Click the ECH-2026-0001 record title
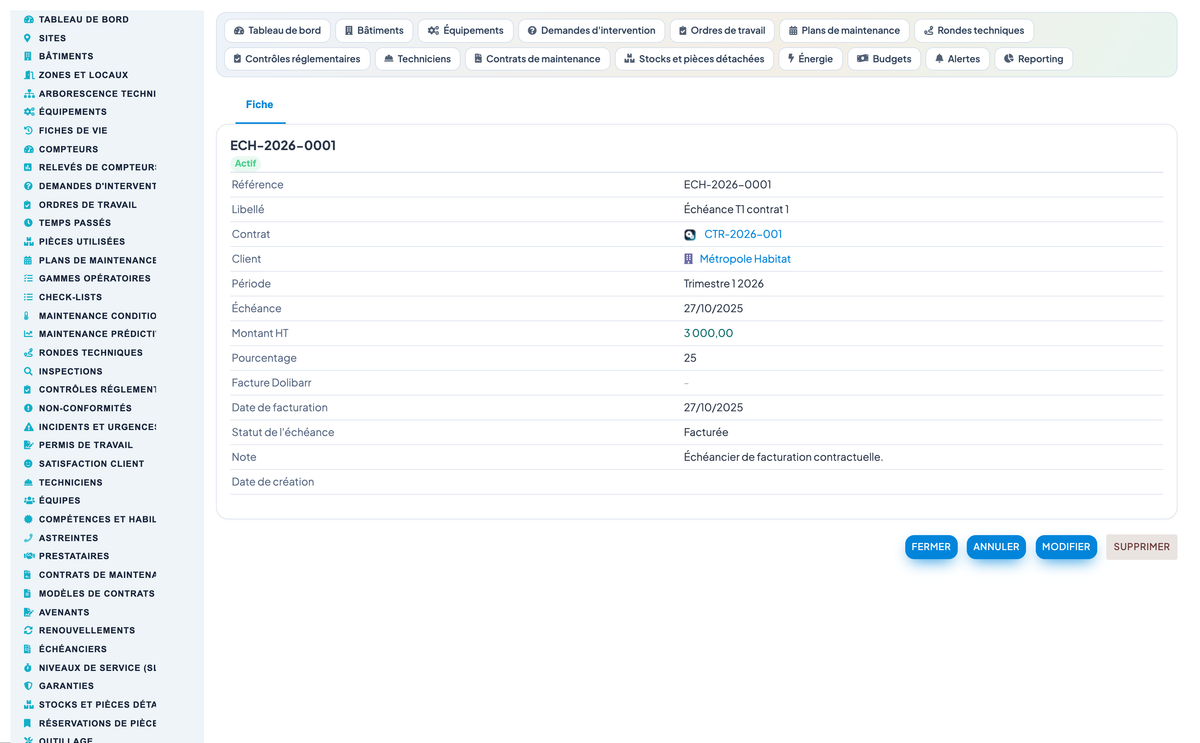Viewport: 1200px width, 743px height. click(x=283, y=146)
